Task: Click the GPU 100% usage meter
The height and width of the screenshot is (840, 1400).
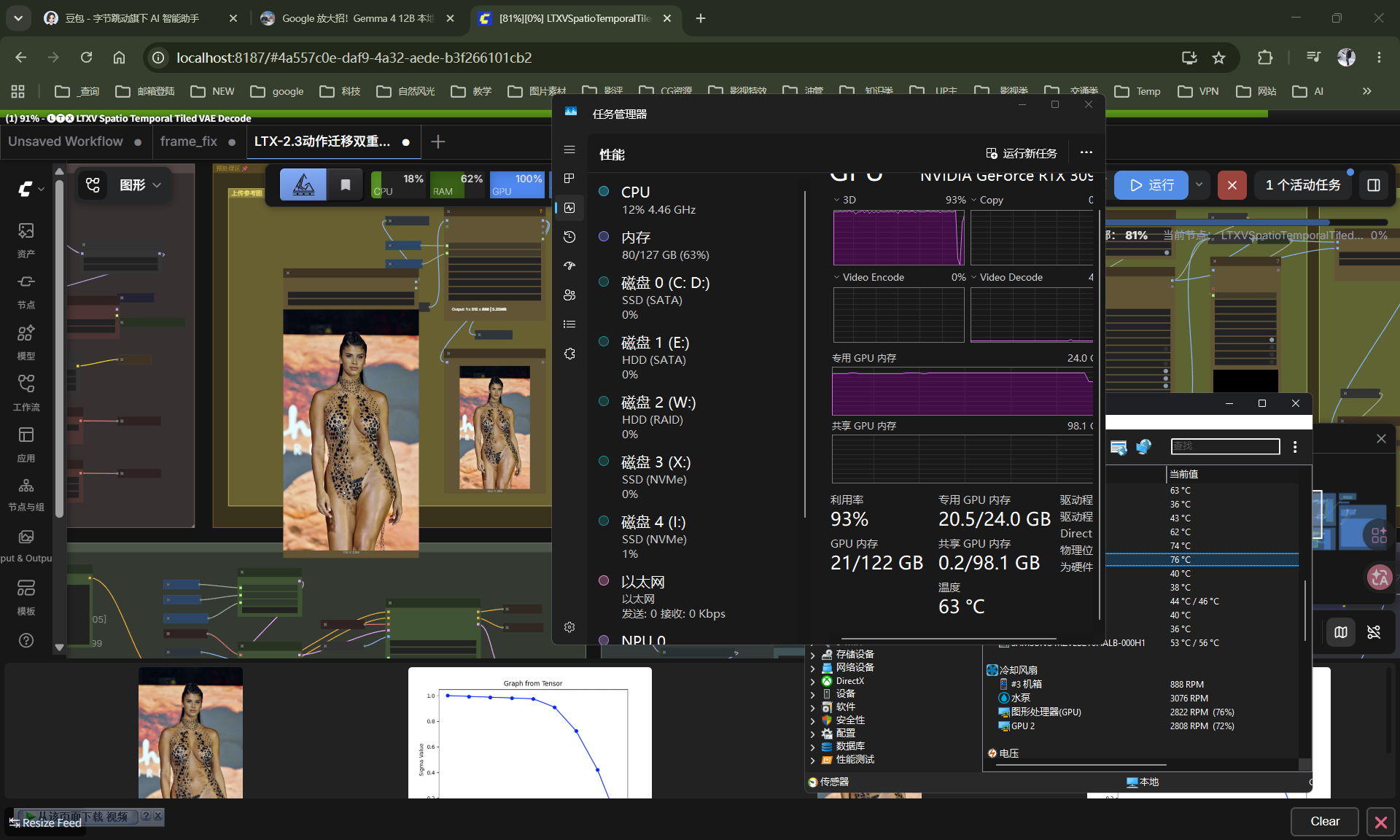Action: coord(516,185)
